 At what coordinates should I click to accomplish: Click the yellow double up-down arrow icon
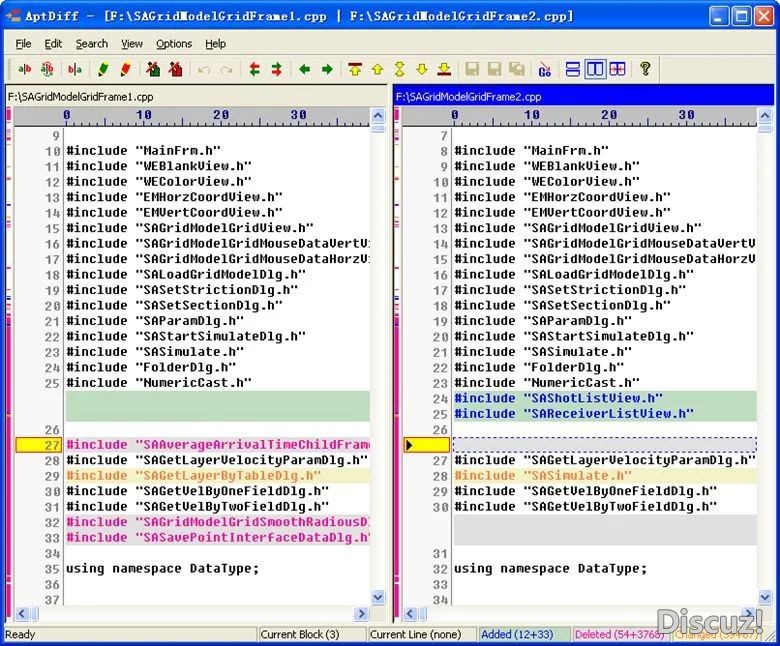(x=399, y=69)
